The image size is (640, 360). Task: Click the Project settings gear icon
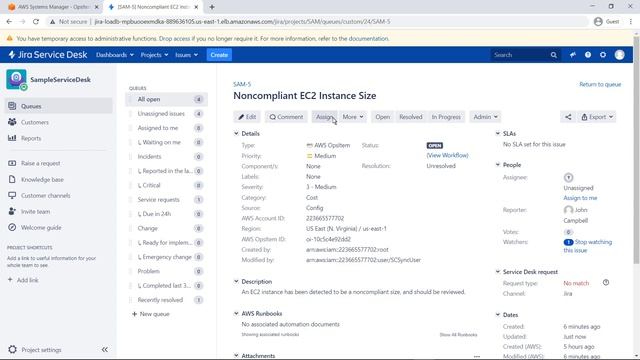[x=13, y=349]
